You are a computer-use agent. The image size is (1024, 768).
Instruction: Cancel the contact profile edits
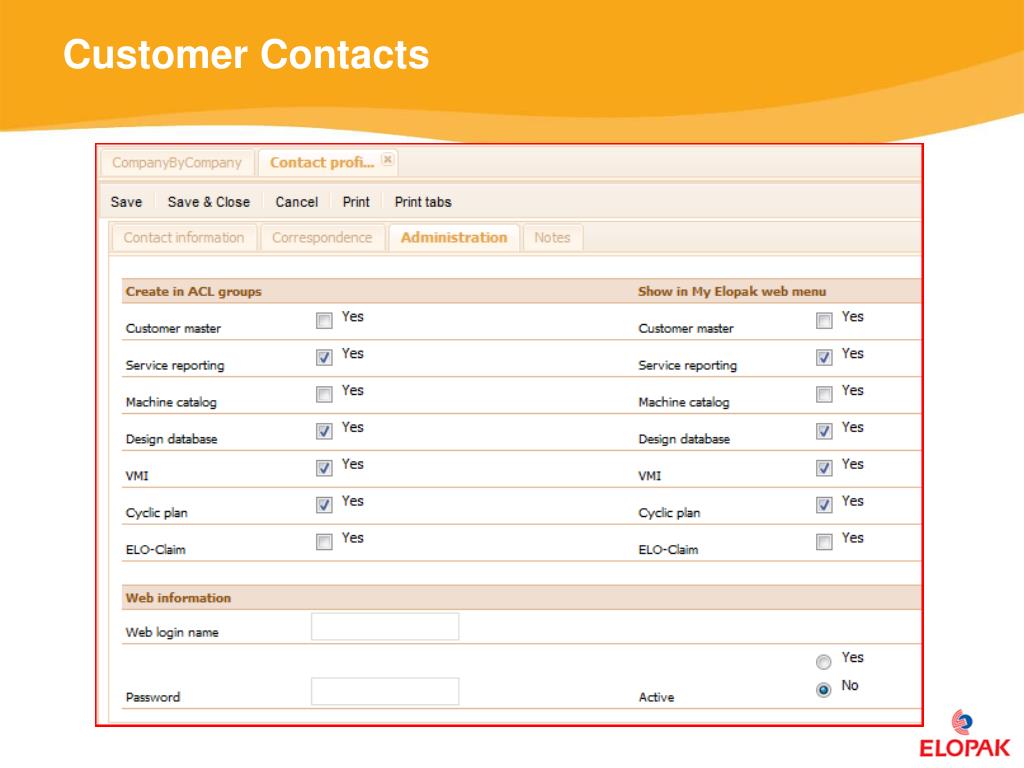click(x=296, y=202)
